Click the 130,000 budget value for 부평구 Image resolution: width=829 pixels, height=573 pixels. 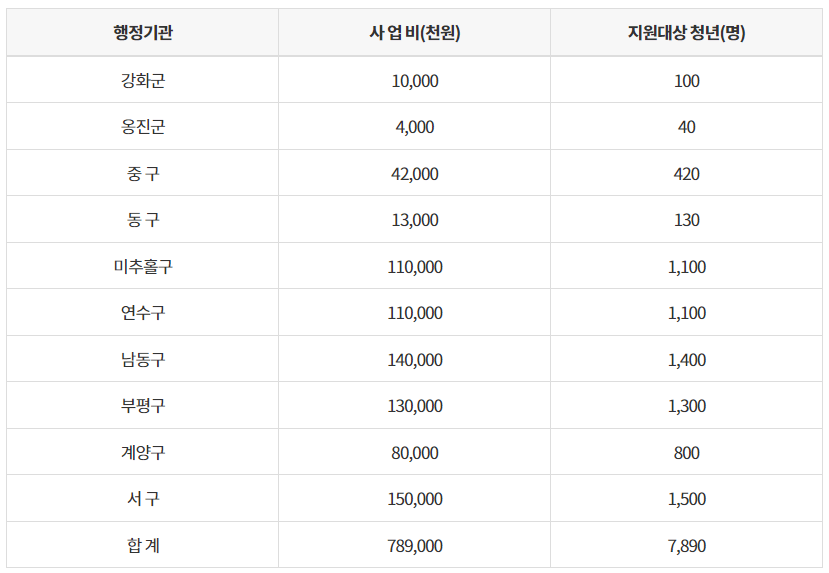coord(415,406)
